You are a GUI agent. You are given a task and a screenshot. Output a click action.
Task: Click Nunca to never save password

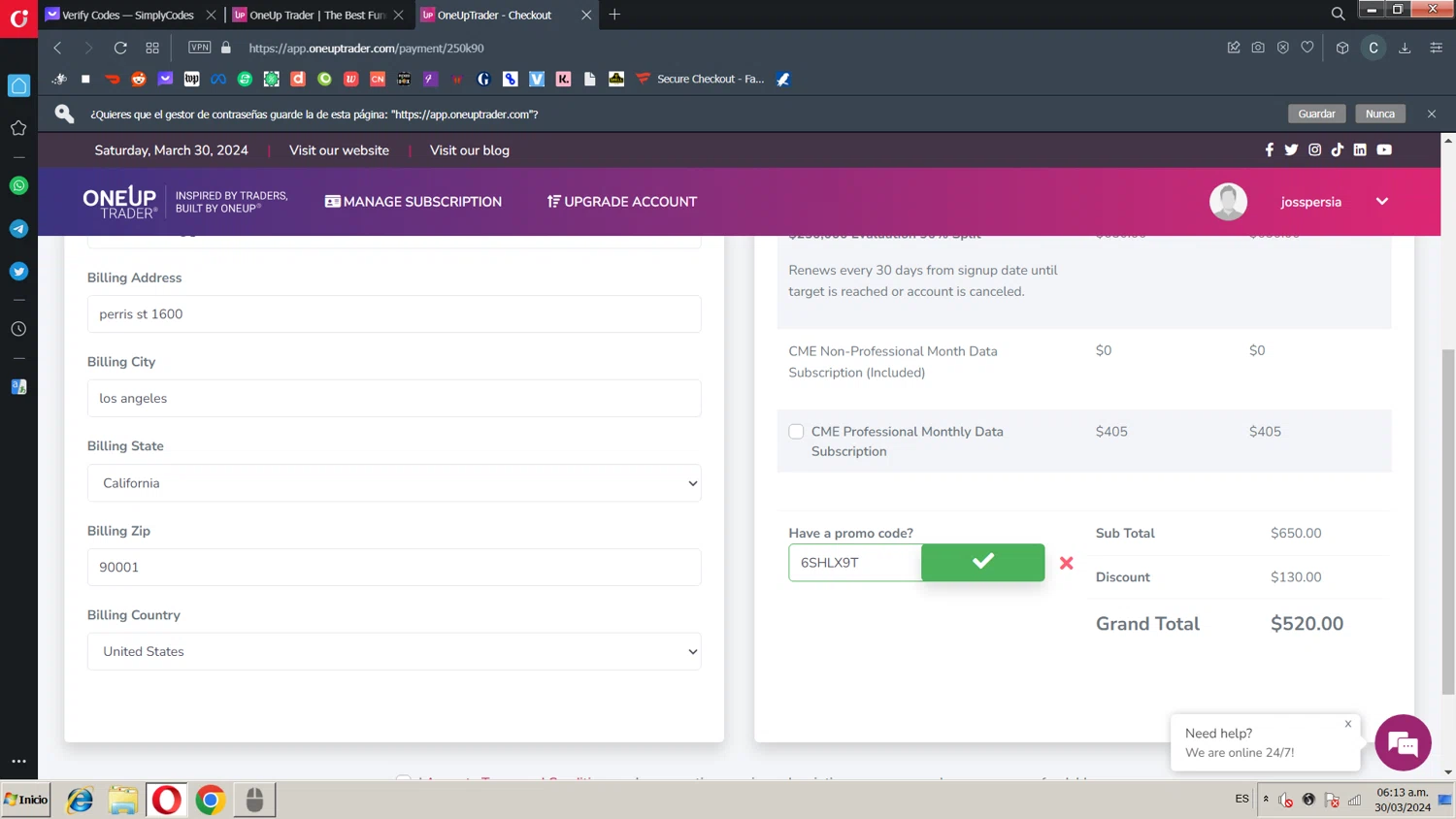(x=1379, y=114)
